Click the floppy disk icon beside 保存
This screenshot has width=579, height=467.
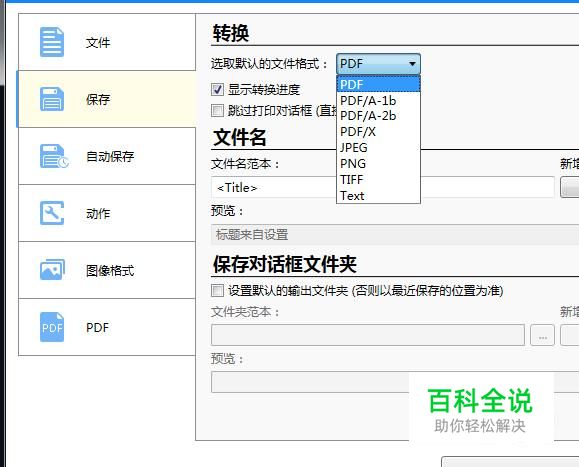click(52, 99)
